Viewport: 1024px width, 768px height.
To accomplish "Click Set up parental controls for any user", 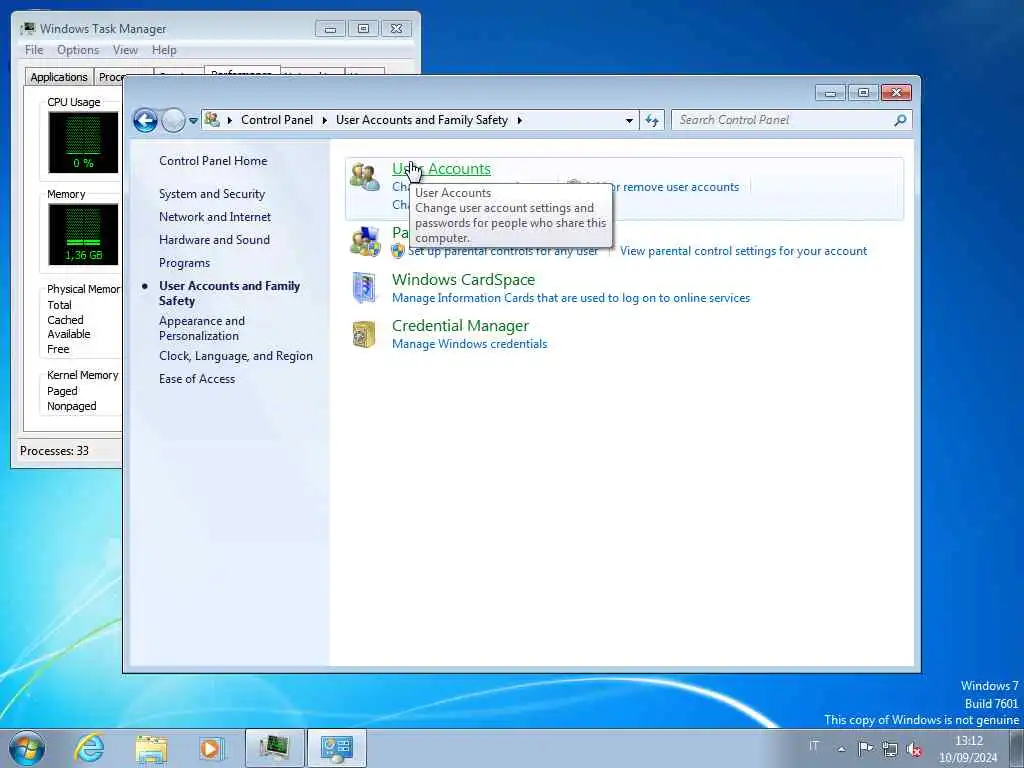I will click(x=503, y=251).
